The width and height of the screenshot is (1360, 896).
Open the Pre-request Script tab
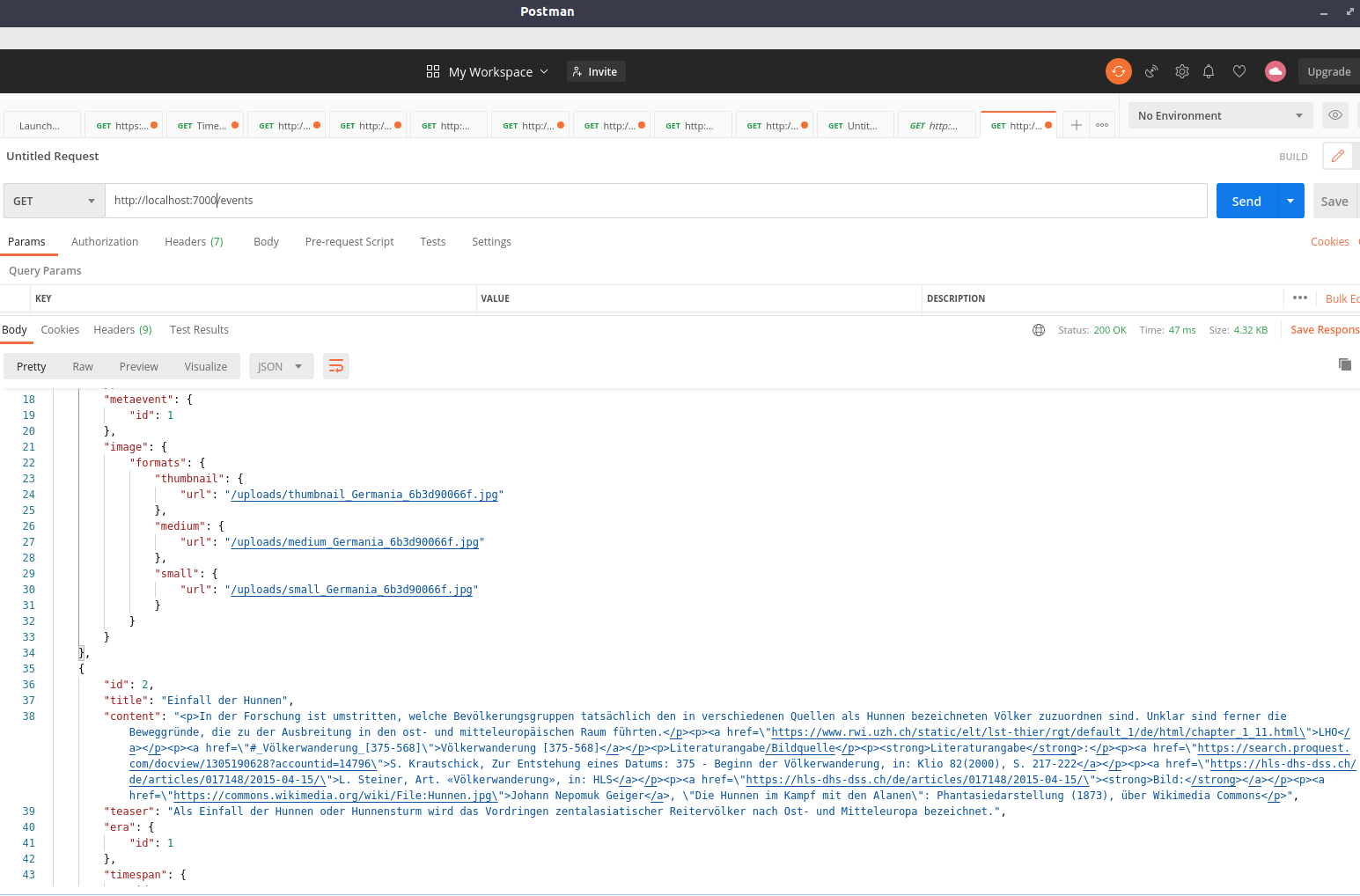click(x=349, y=241)
